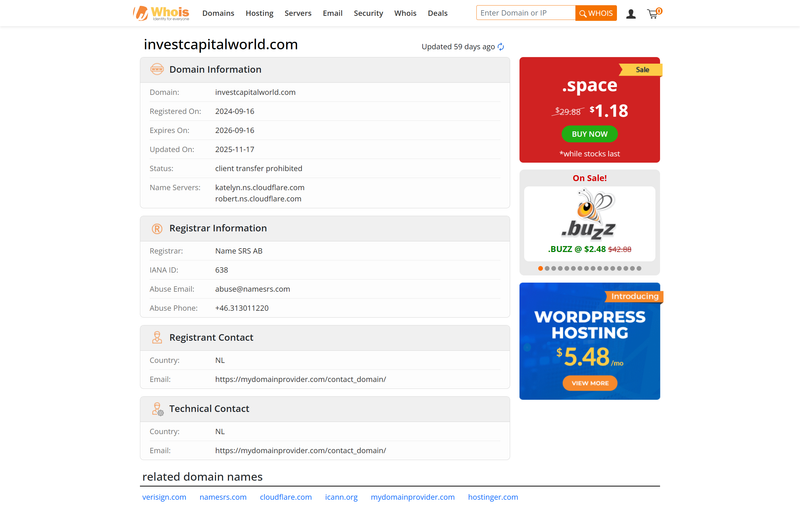Click the Whois logo in header
The height and width of the screenshot is (514, 800).
[x=161, y=13]
